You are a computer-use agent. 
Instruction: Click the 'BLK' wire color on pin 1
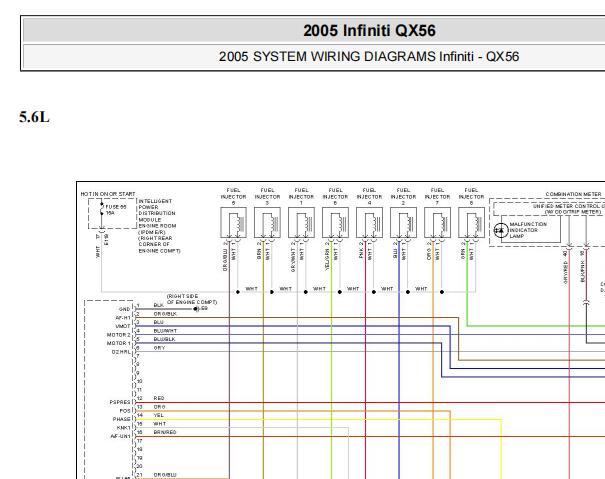point(159,305)
